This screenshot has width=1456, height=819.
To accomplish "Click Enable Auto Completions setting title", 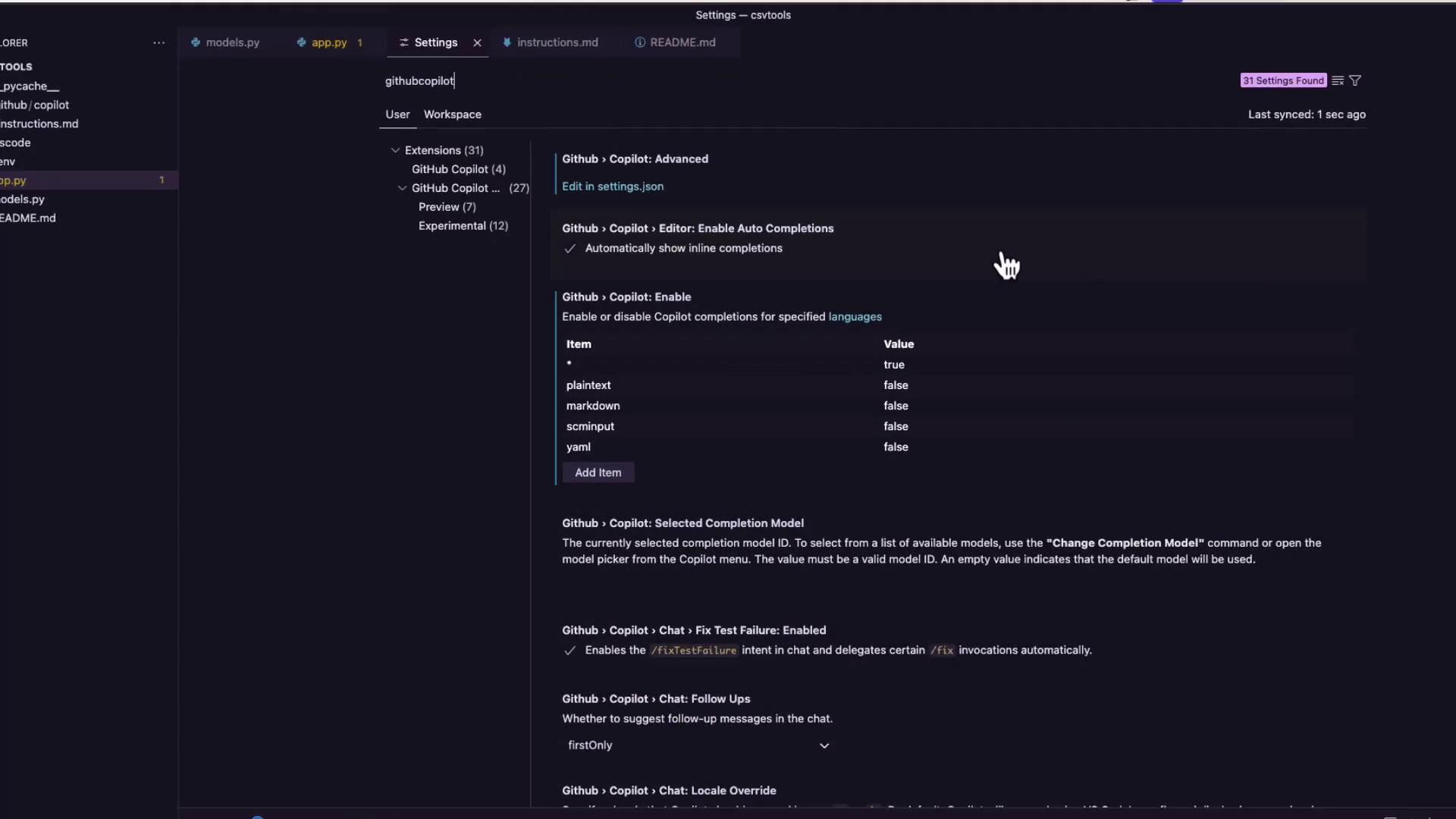I will pos(698,228).
